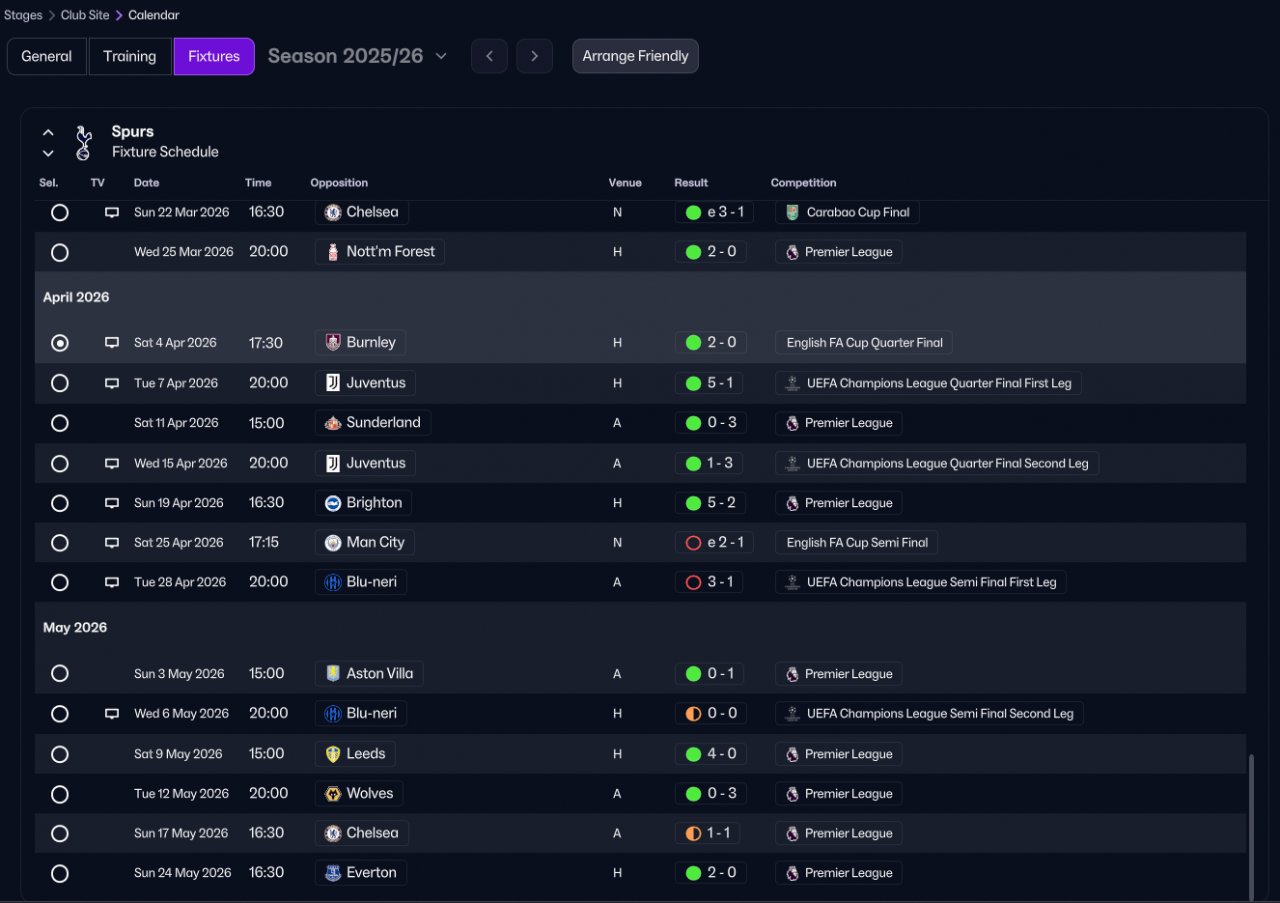Click the Everton club badge icon

pos(333,873)
